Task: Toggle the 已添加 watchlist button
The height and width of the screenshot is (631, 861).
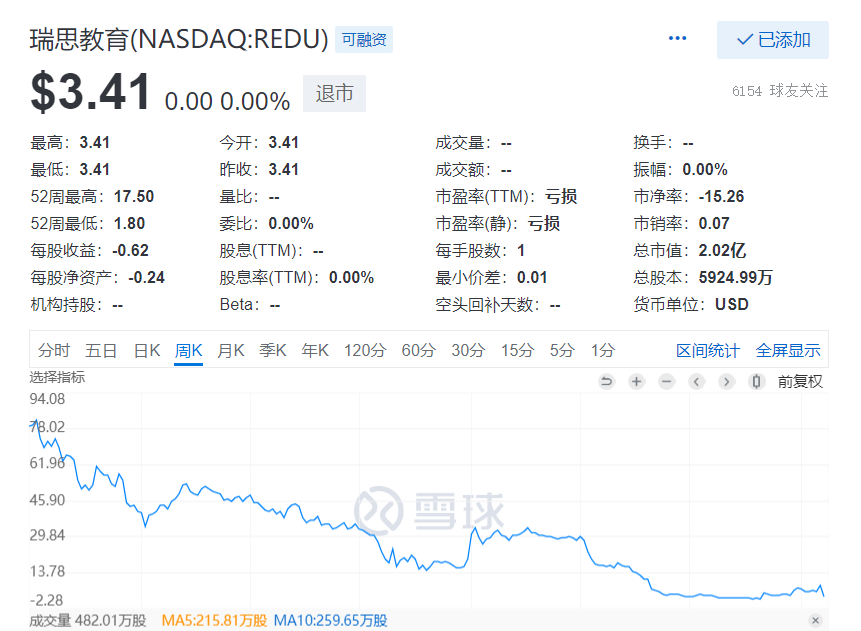Action: pyautogui.click(x=773, y=40)
